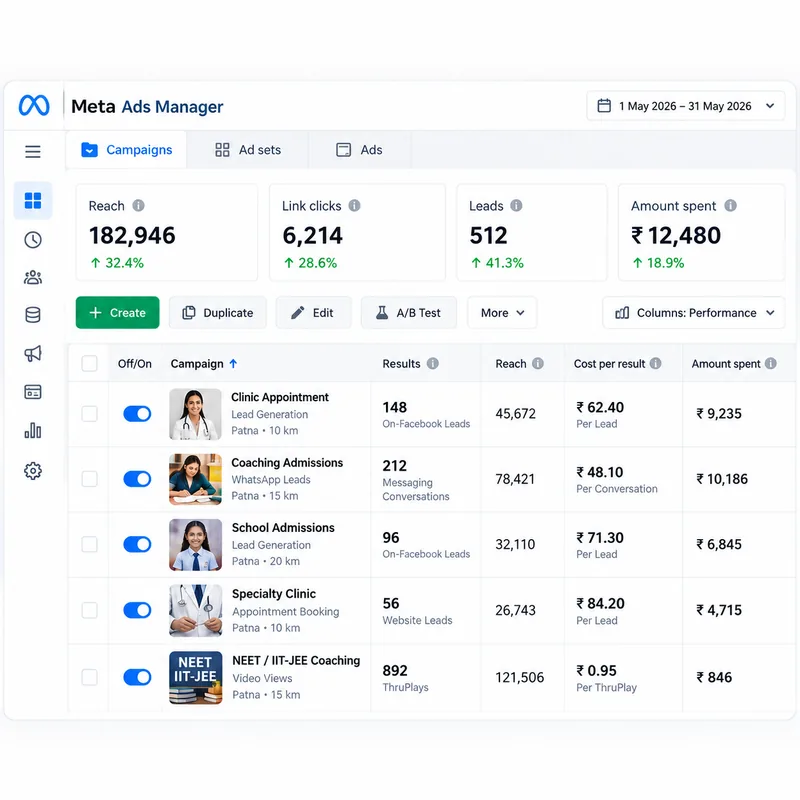This screenshot has width=800, height=800.
Task: Click the Campaign sort arrow icon
Action: (233, 363)
